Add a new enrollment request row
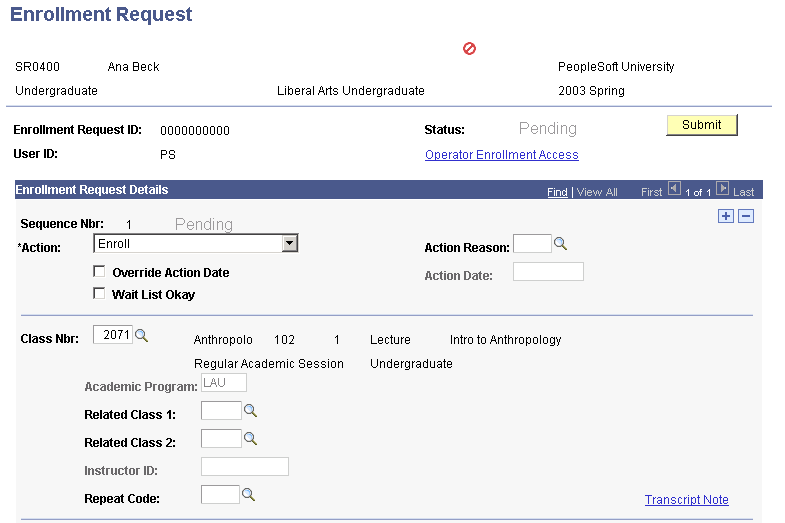Viewport: 785px width, 523px height. [726, 216]
